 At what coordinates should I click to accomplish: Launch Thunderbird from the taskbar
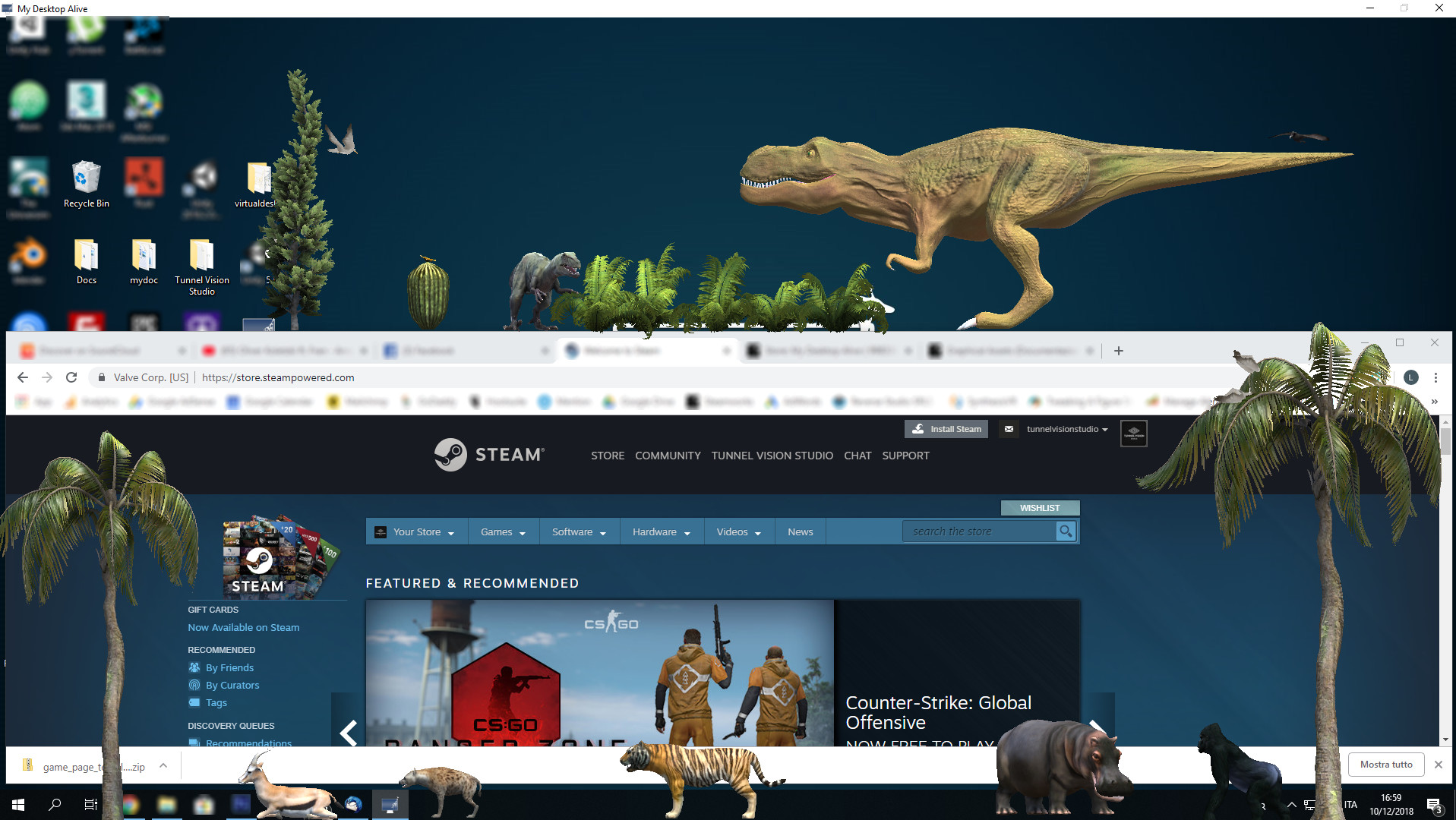pos(353,804)
